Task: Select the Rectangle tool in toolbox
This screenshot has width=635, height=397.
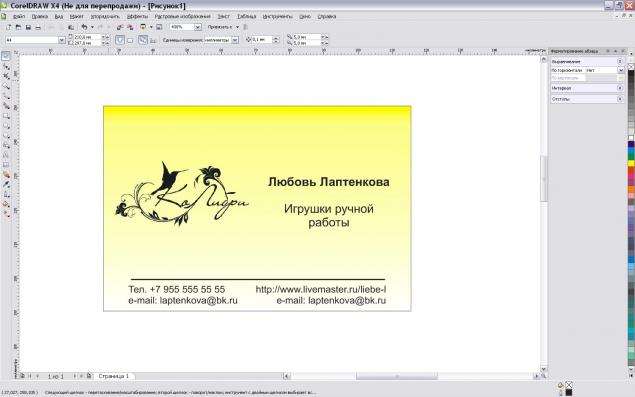Action: (x=6, y=116)
